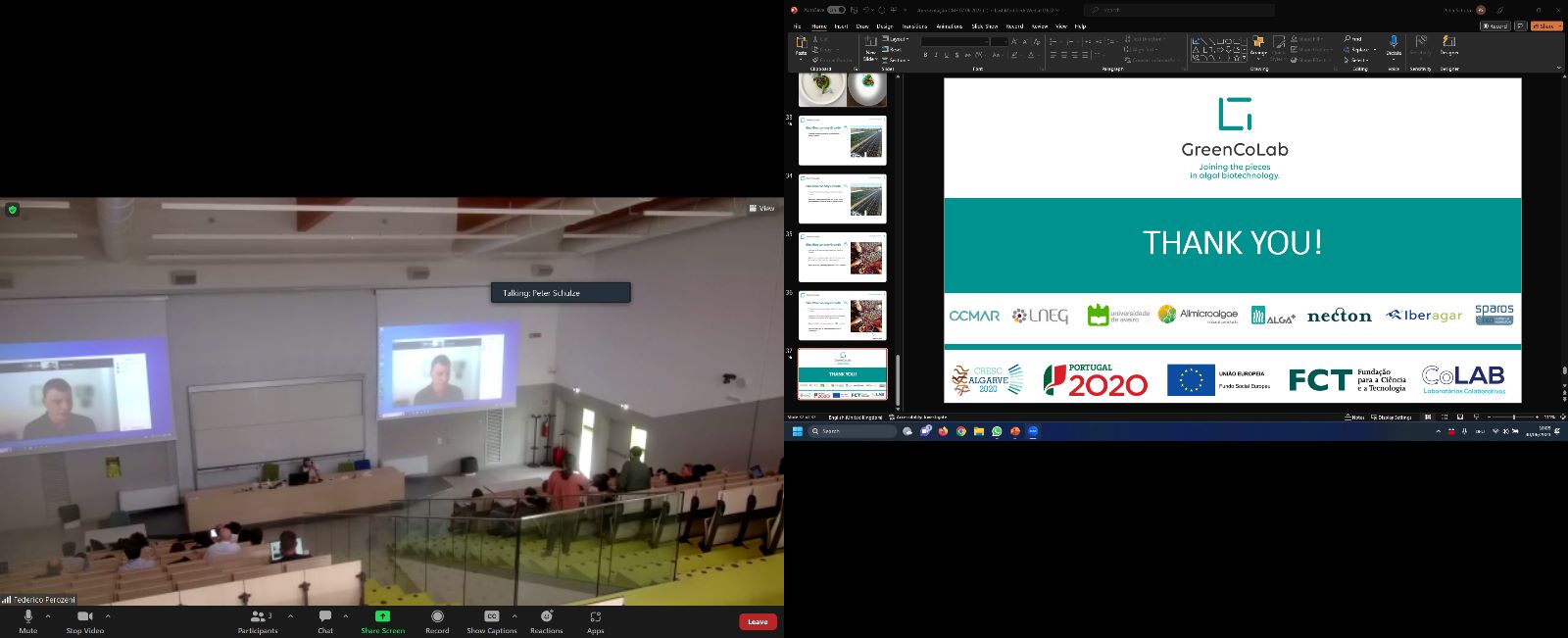Screen dimensions: 1568x638
Task: Open File Explorer from the taskbar
Action: [x=978, y=431]
